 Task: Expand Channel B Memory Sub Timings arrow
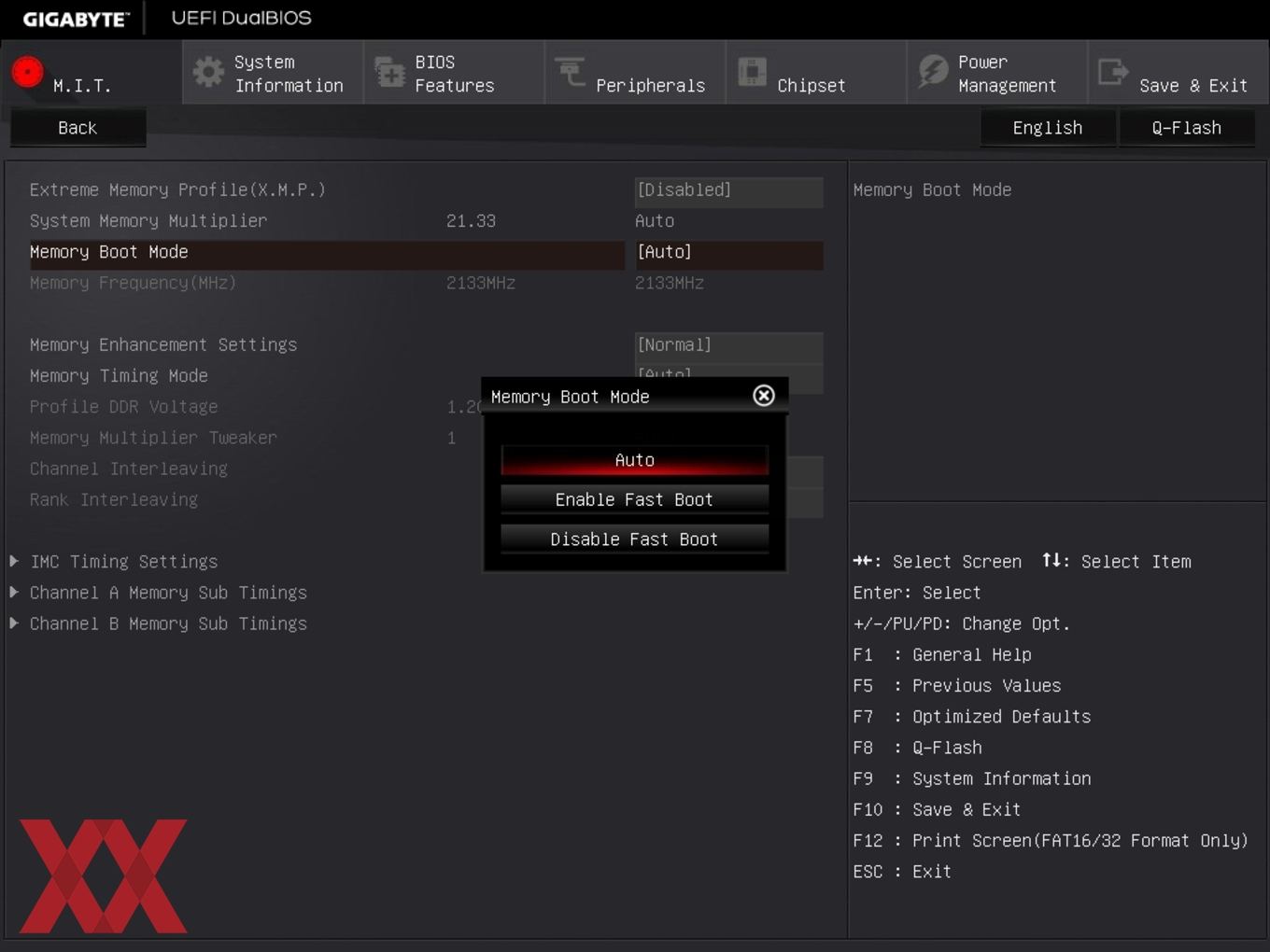tap(15, 623)
